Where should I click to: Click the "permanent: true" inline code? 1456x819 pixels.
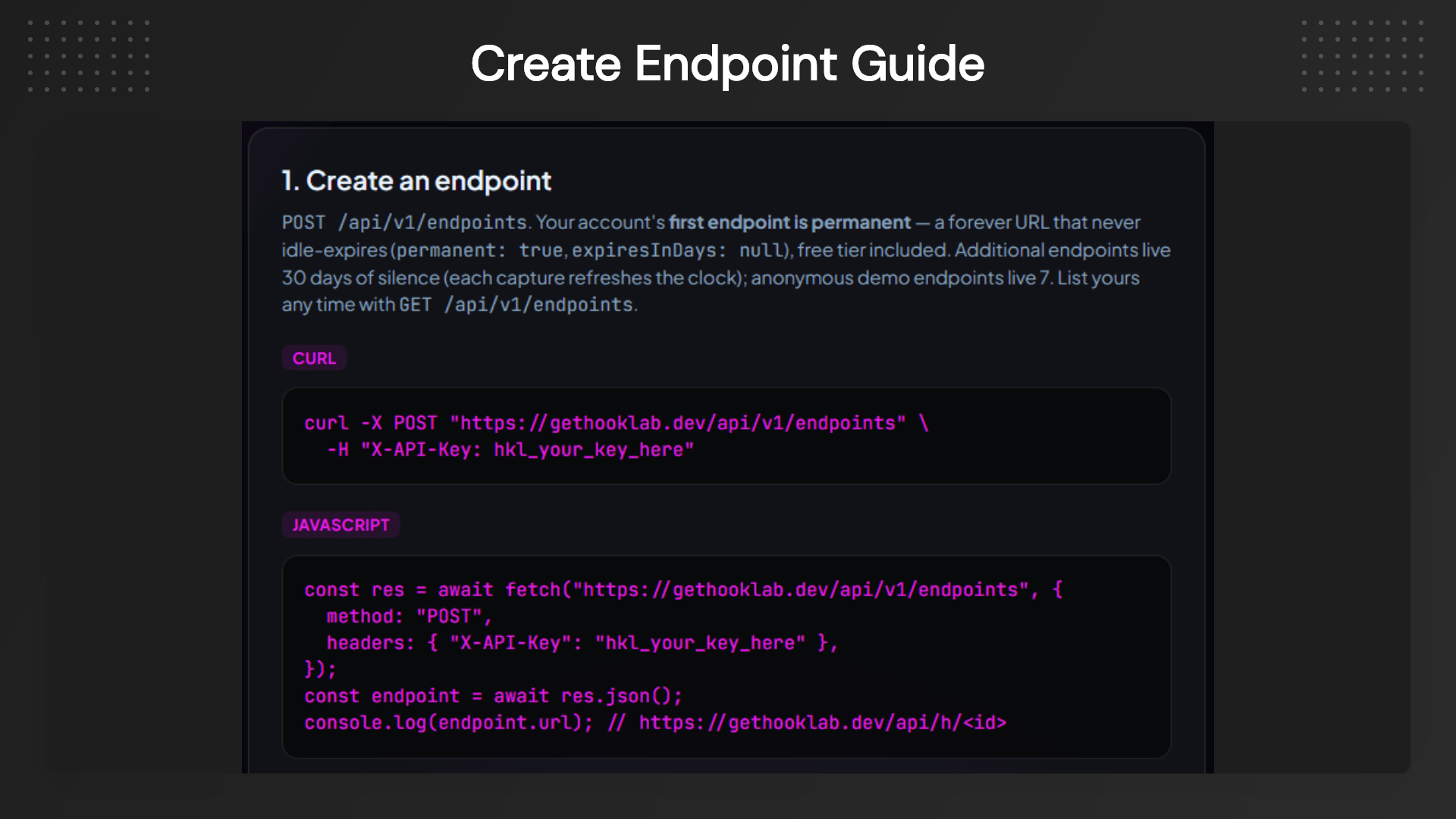pyautogui.click(x=480, y=250)
